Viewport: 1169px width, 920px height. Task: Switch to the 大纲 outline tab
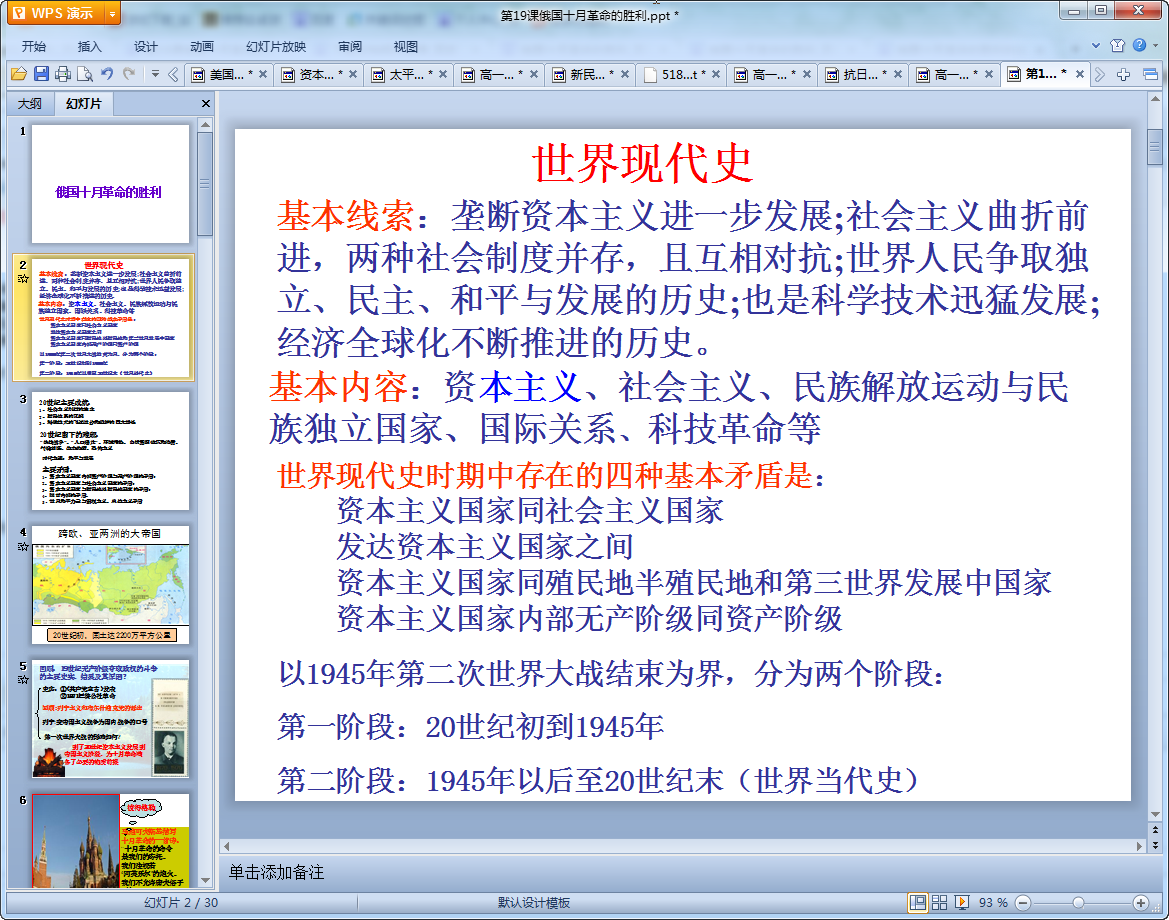[x=30, y=104]
